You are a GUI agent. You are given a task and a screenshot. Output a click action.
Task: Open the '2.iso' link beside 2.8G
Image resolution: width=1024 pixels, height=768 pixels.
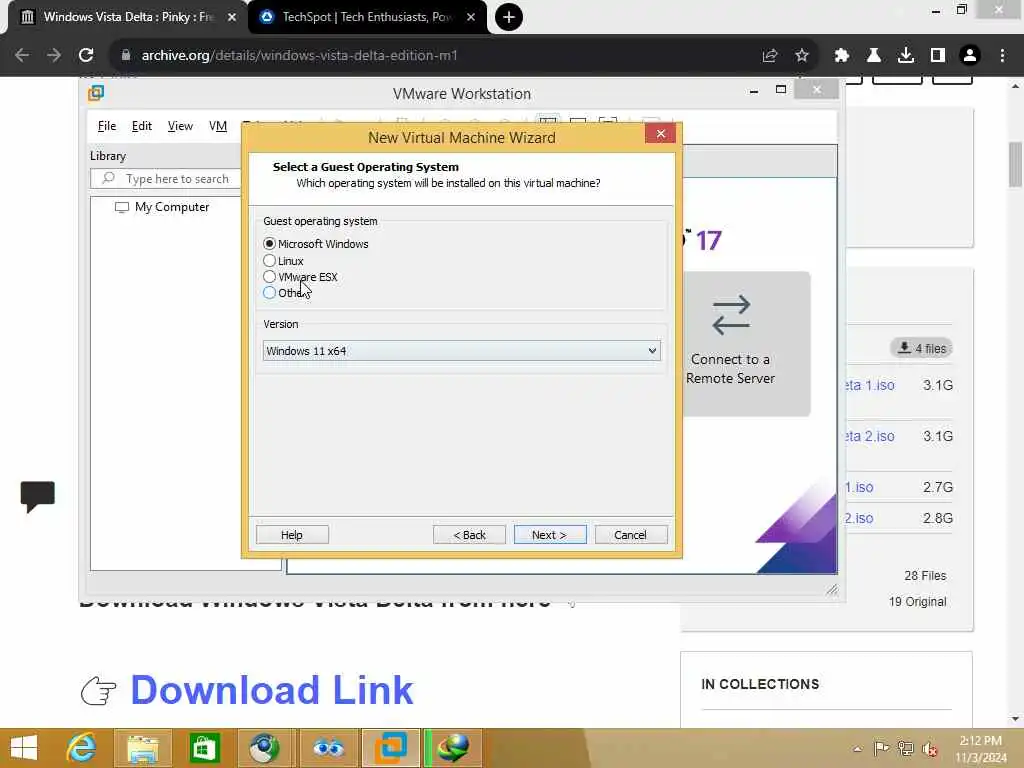[x=859, y=518]
